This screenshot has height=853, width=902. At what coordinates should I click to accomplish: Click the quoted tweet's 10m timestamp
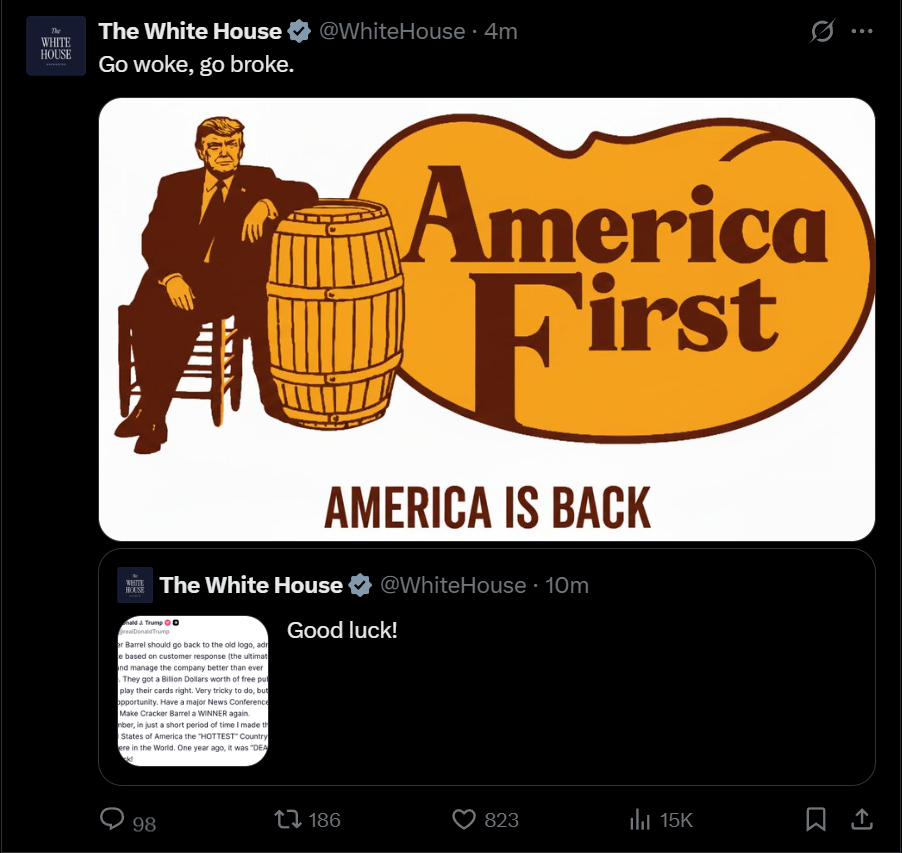[567, 585]
